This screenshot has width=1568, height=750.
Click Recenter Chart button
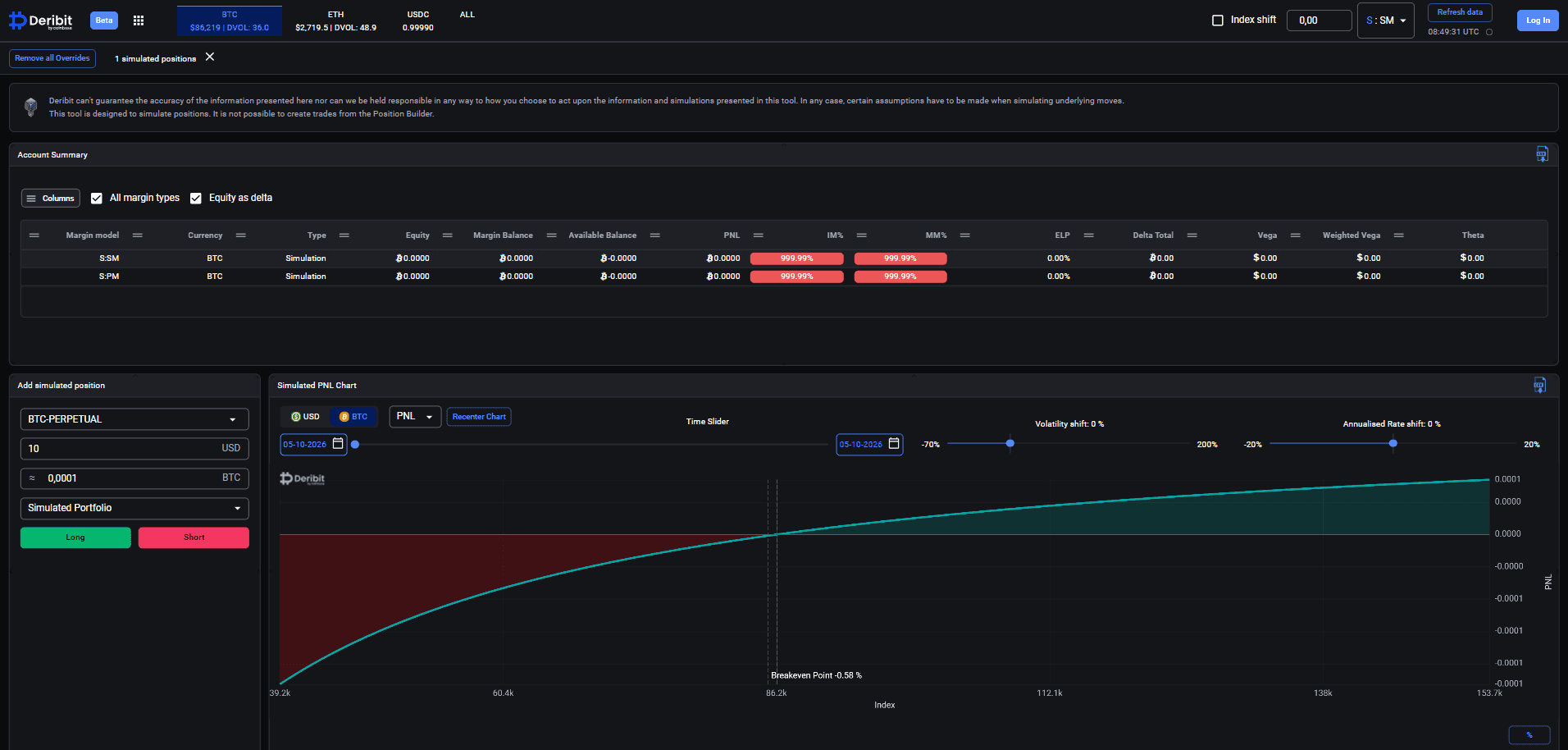479,417
